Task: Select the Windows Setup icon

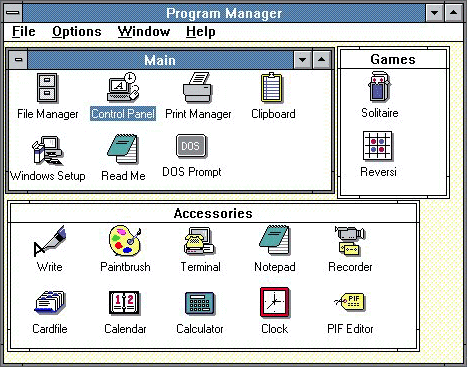Action: (47, 150)
